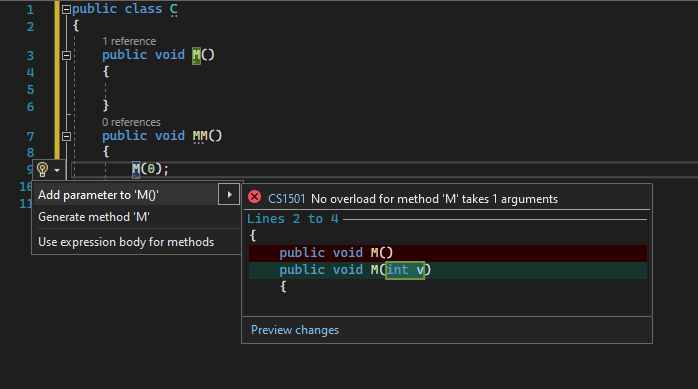Open the lightbulb dropdown arrow
Image resolution: width=698 pixels, height=389 pixels.
tap(57, 170)
